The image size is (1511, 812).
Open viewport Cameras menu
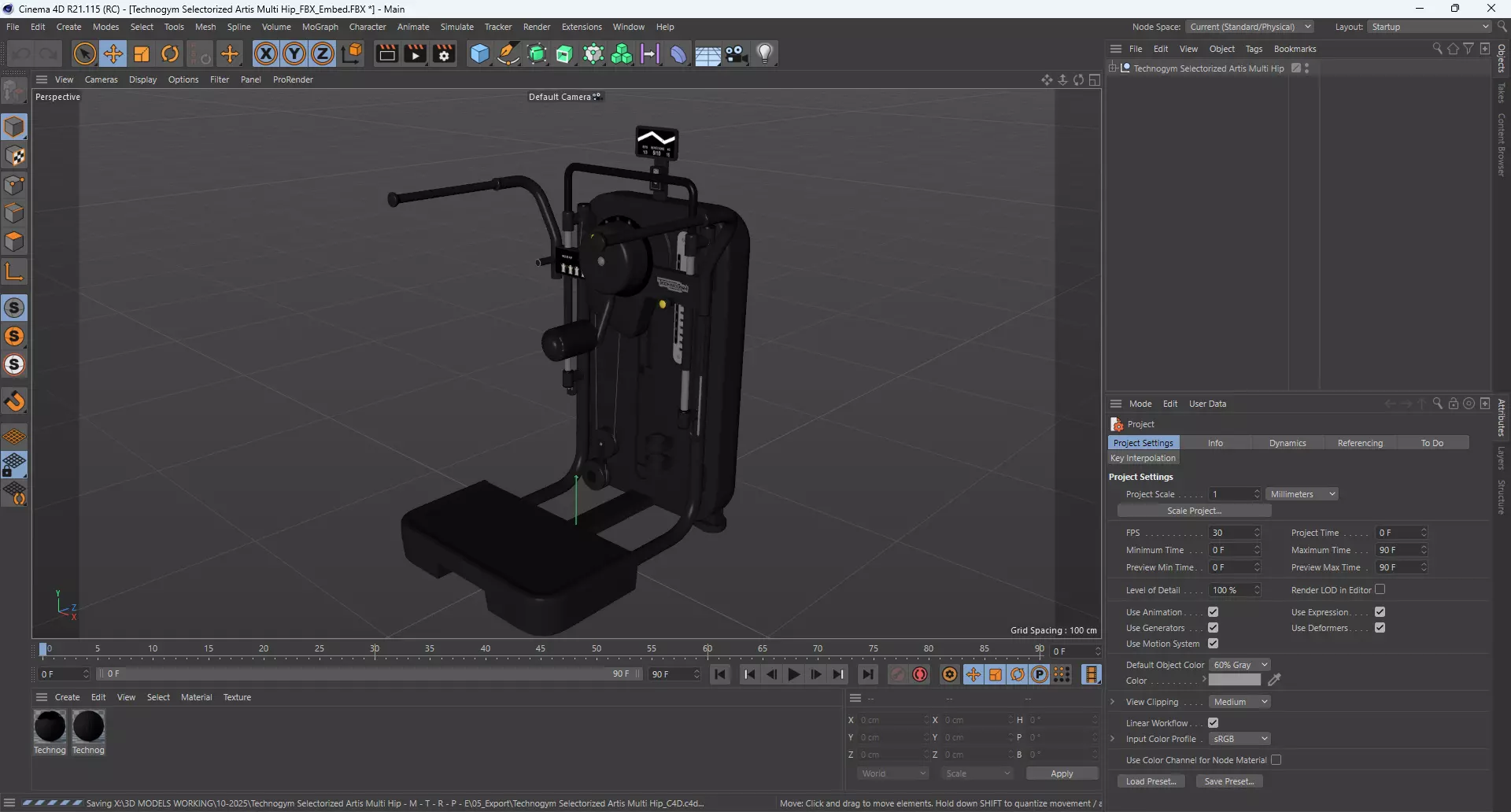pyautogui.click(x=101, y=79)
